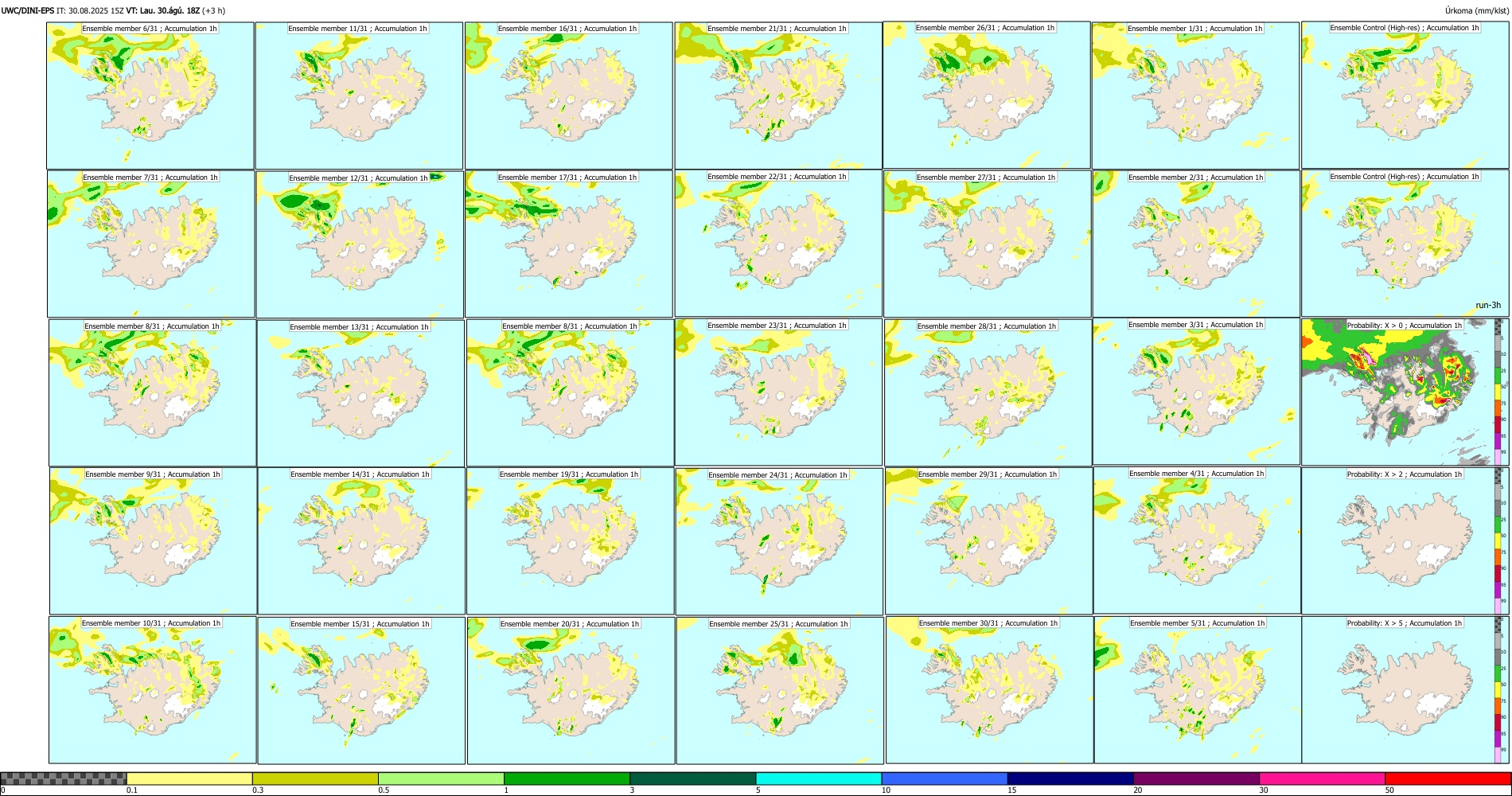1512x796 pixels.
Task: Open the Ensemble member 6/31 precipitation map
Action: coord(150,96)
